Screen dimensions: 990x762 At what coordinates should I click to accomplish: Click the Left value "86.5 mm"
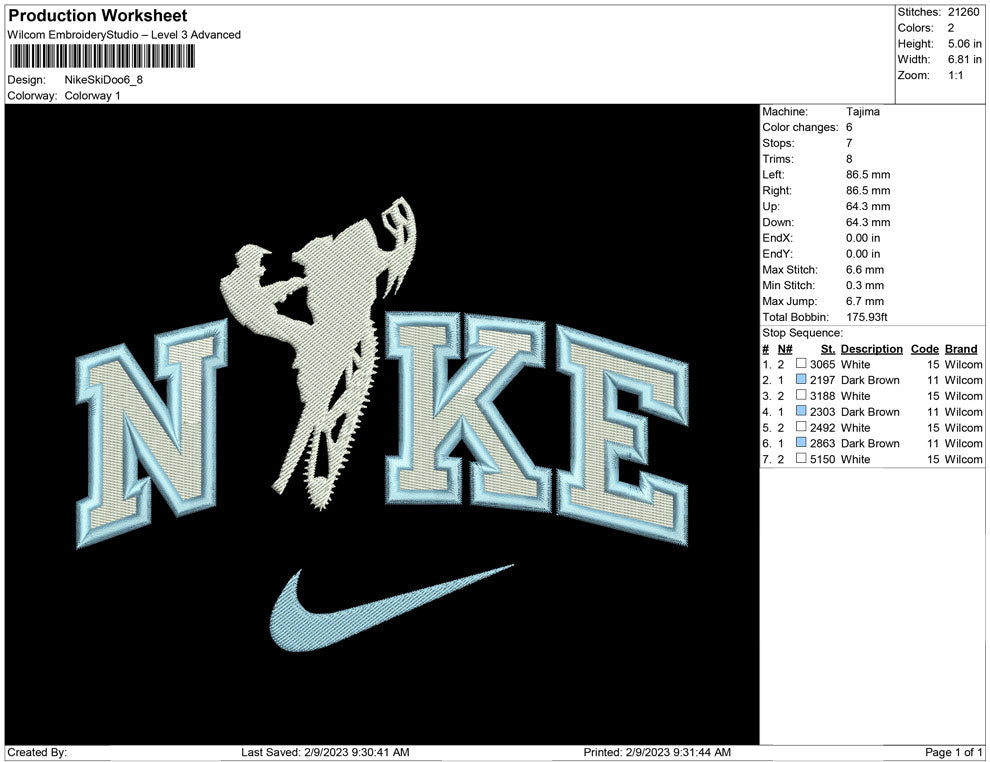[x=868, y=174]
